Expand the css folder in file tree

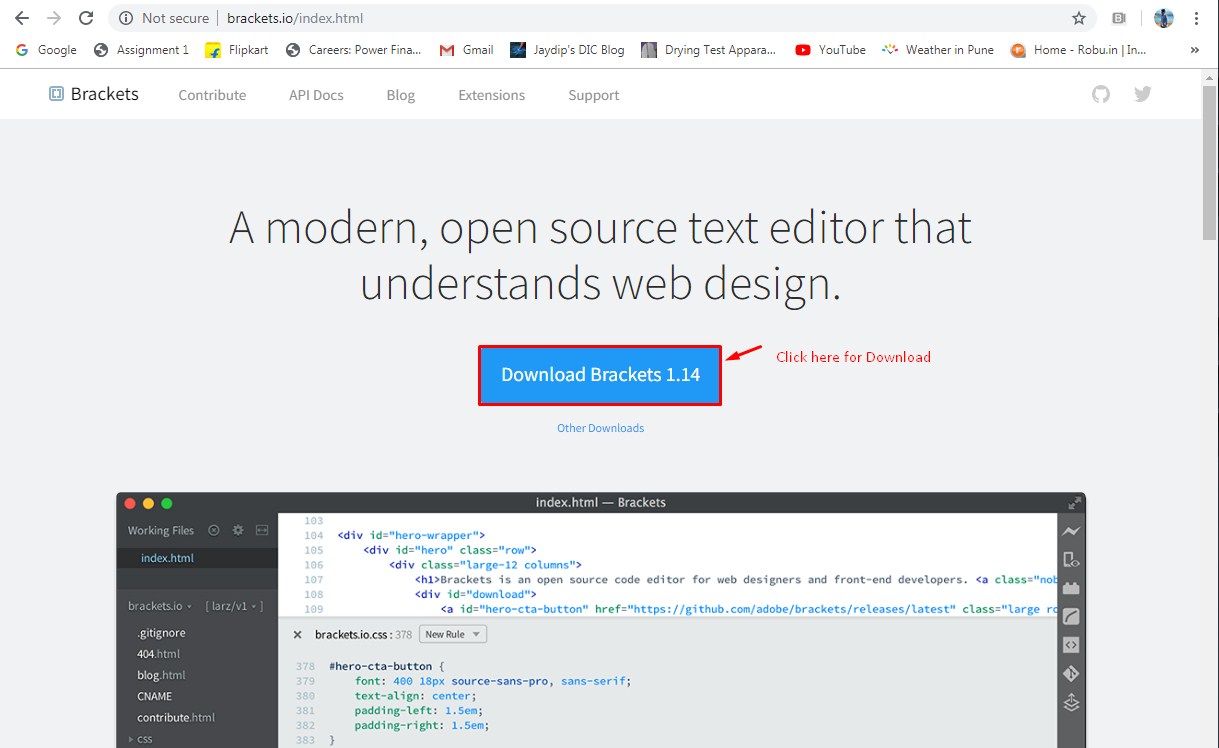click(140, 739)
